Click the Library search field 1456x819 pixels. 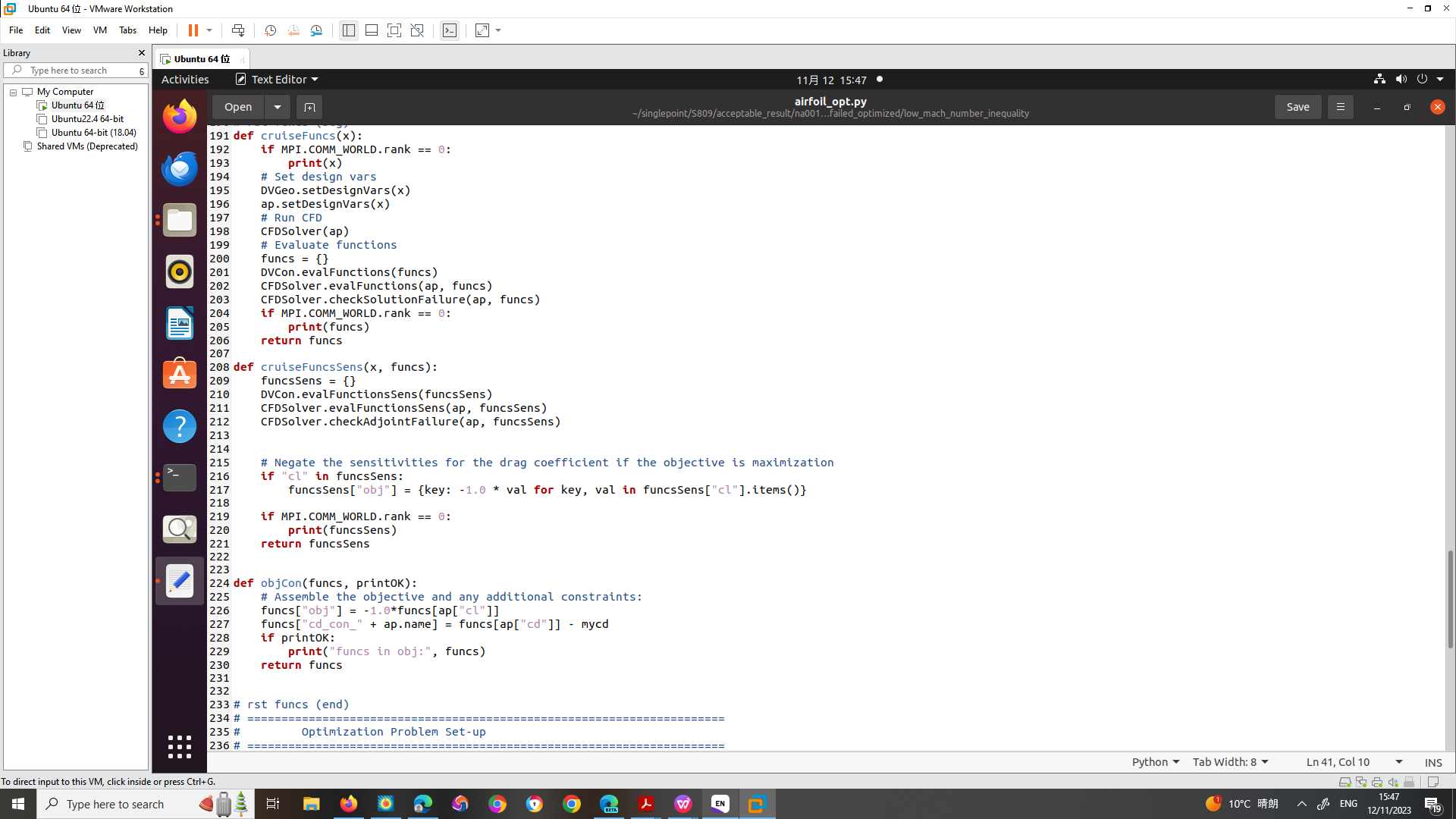[x=76, y=70]
